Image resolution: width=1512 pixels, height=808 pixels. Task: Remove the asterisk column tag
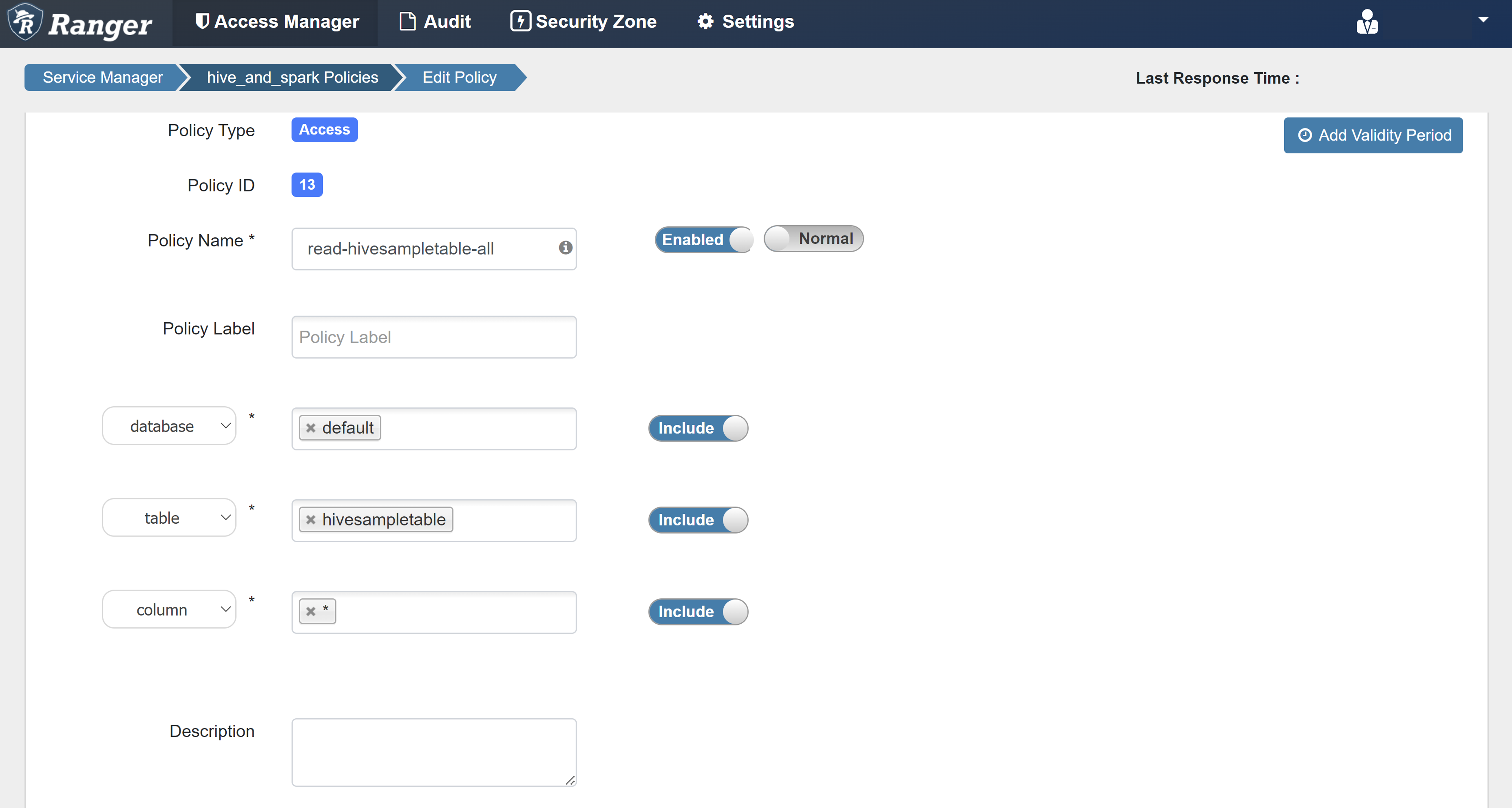311,612
